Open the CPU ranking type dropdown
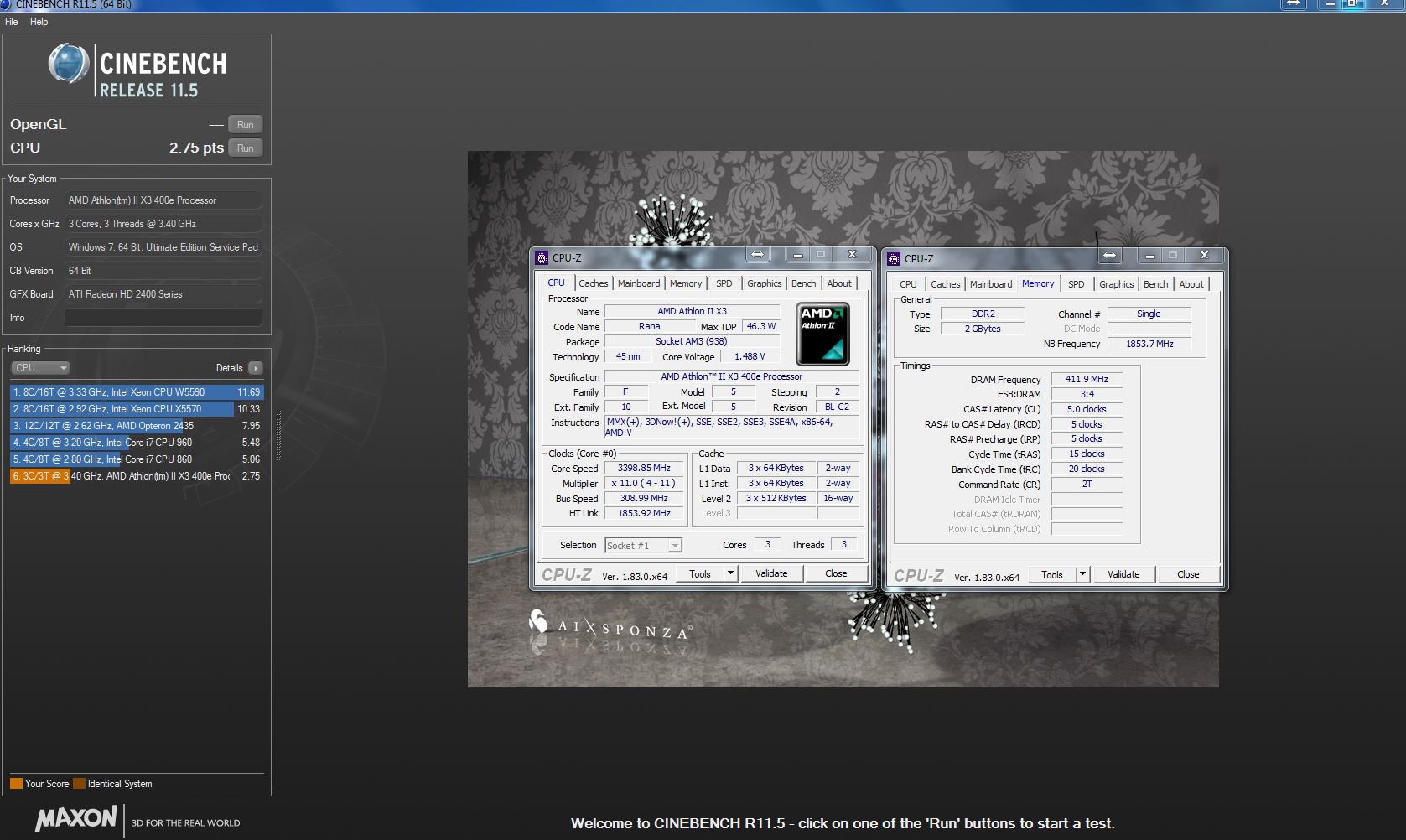The width and height of the screenshot is (1406, 840). (x=40, y=368)
